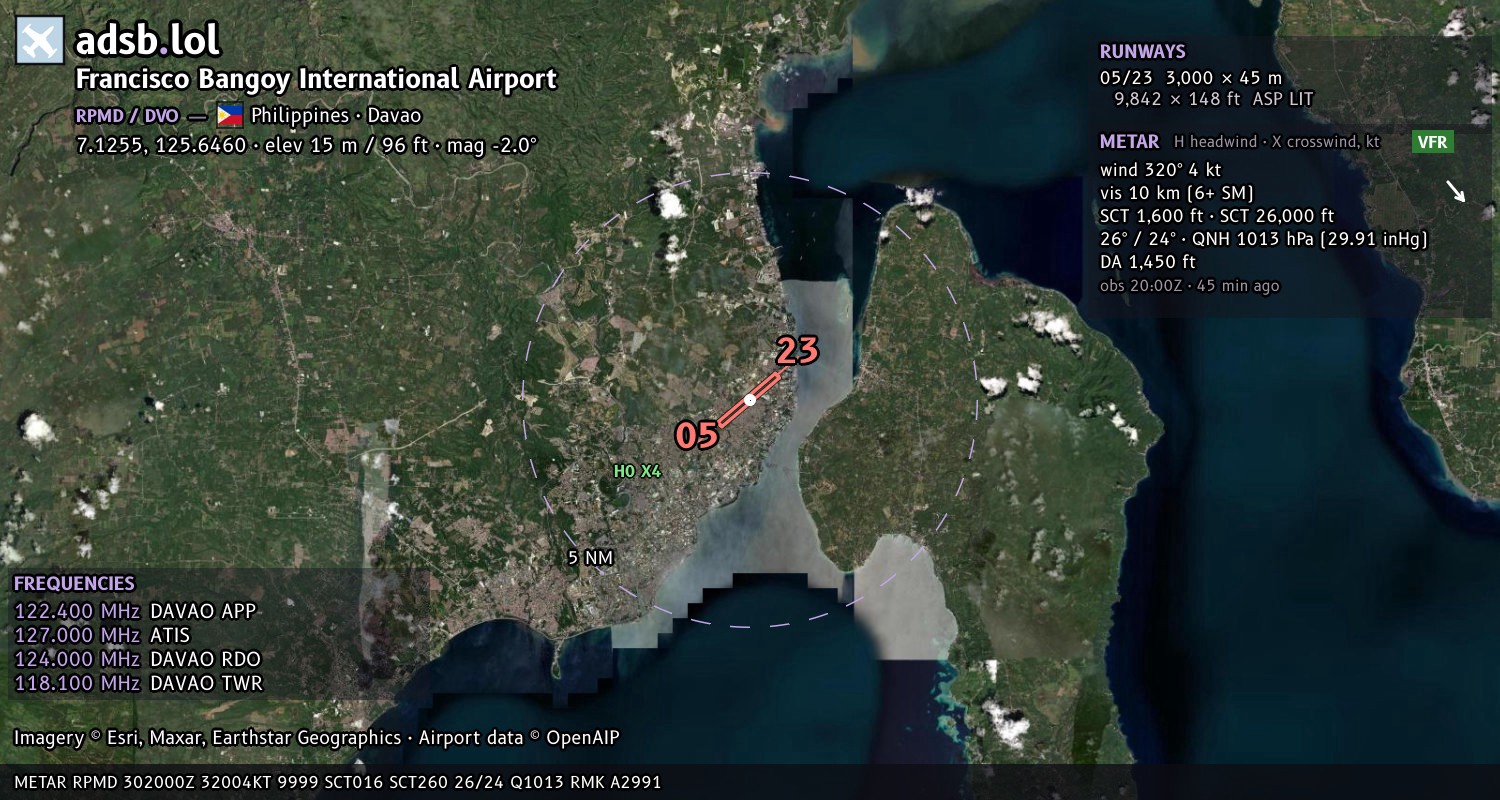The width and height of the screenshot is (1500, 800).
Task: Click the FREQUENCIES section heading
Action: coord(74,584)
